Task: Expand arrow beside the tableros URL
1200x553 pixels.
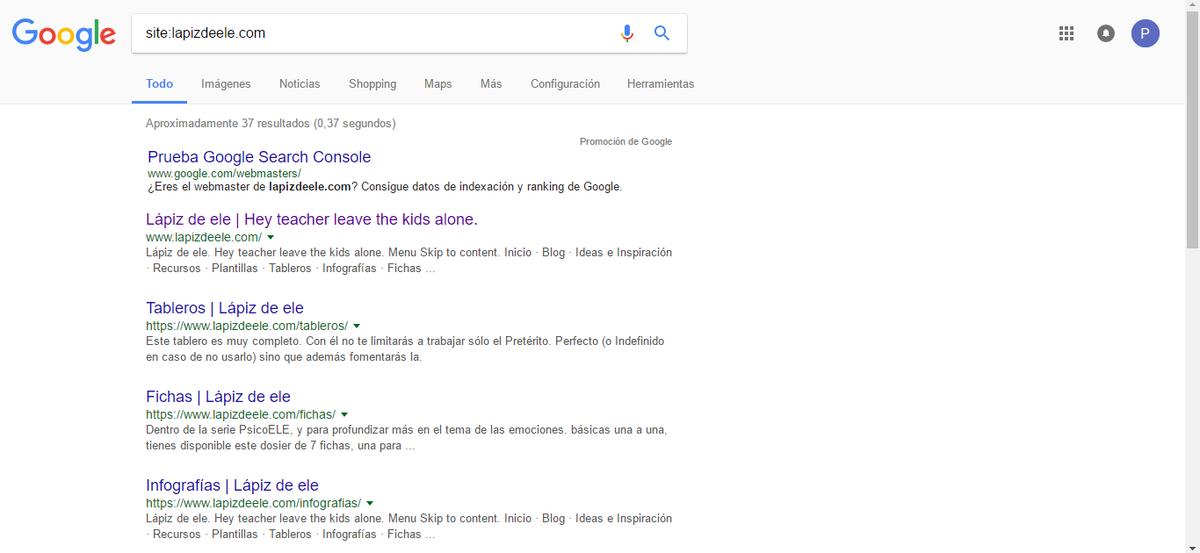Action: 357,326
